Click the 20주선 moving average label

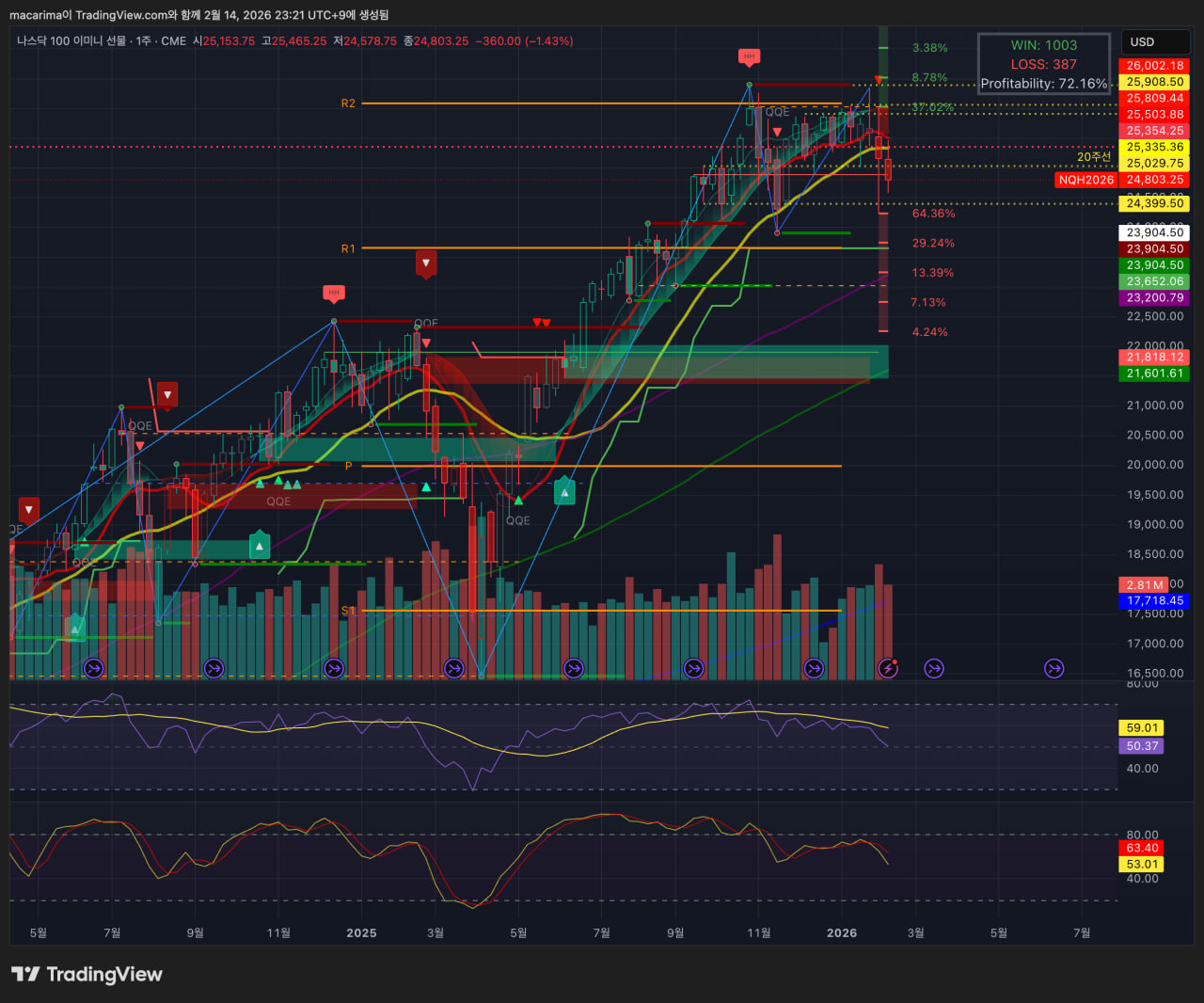(1093, 157)
